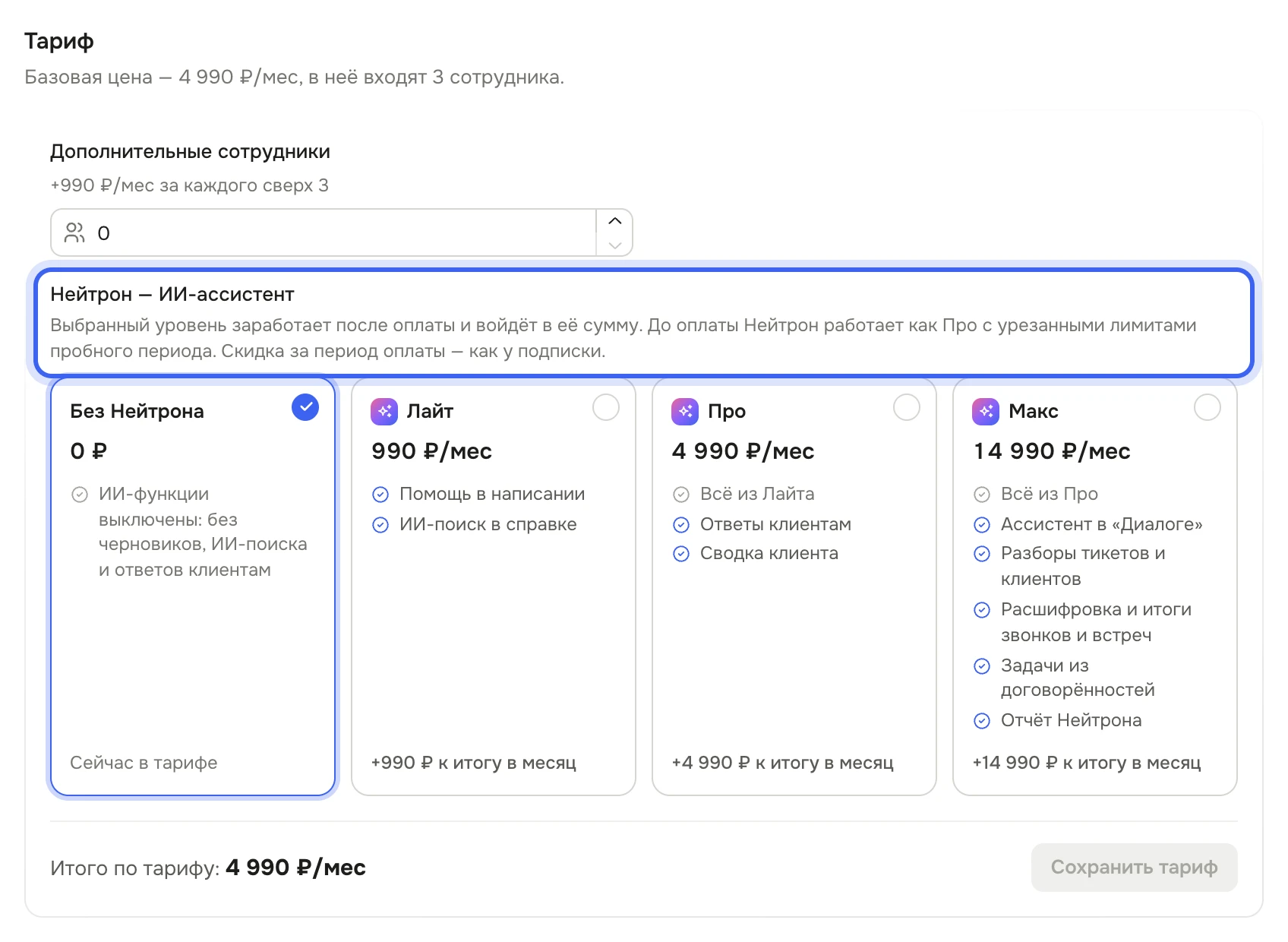Click the employees people icon in field

(x=74, y=232)
